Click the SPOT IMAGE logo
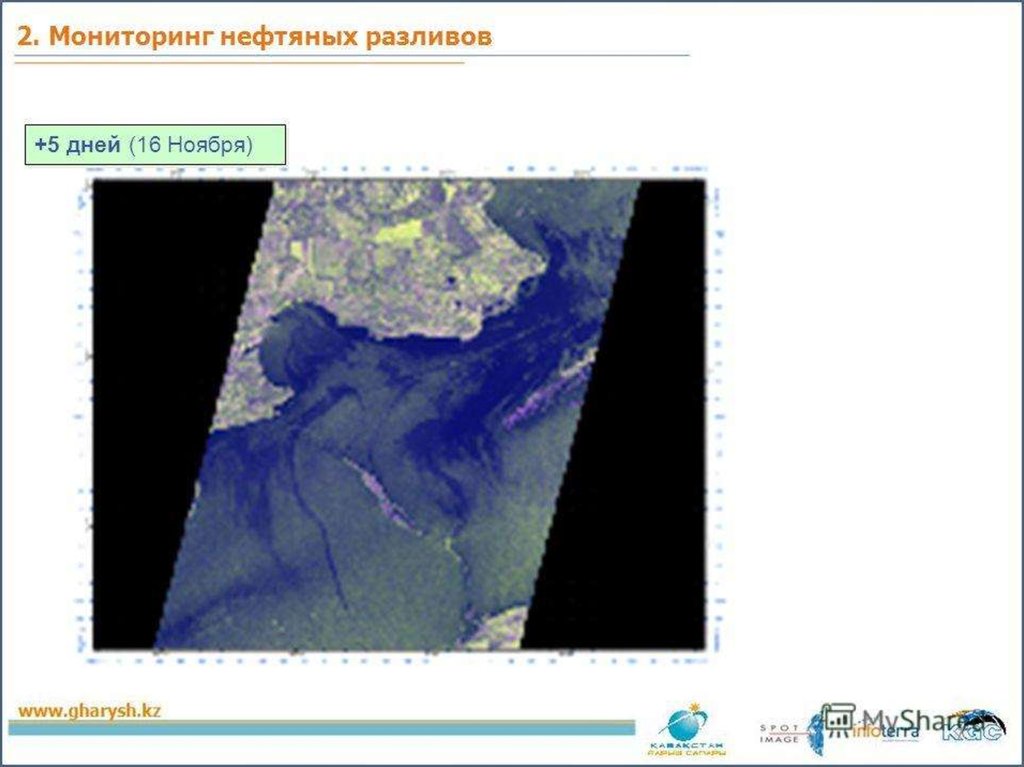This screenshot has height=767, width=1024. pyautogui.click(x=781, y=733)
